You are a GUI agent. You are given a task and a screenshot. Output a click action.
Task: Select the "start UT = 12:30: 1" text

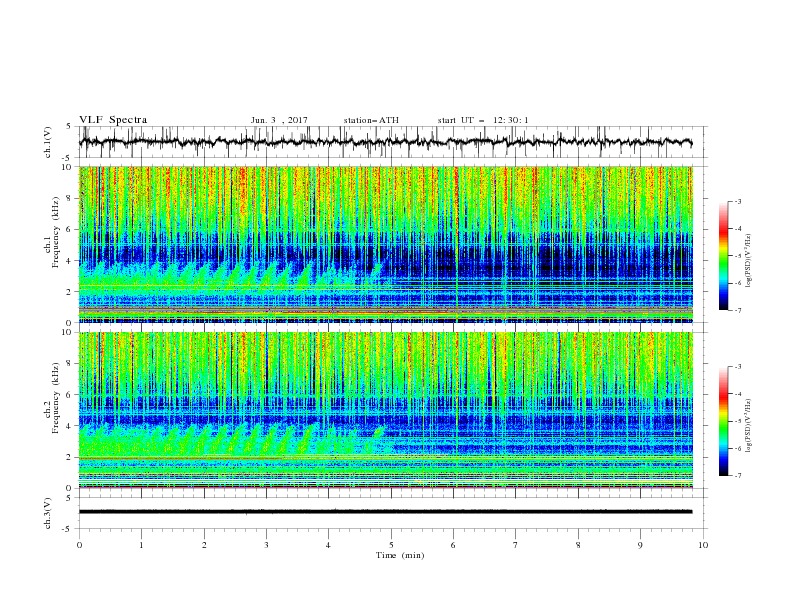click(483, 120)
